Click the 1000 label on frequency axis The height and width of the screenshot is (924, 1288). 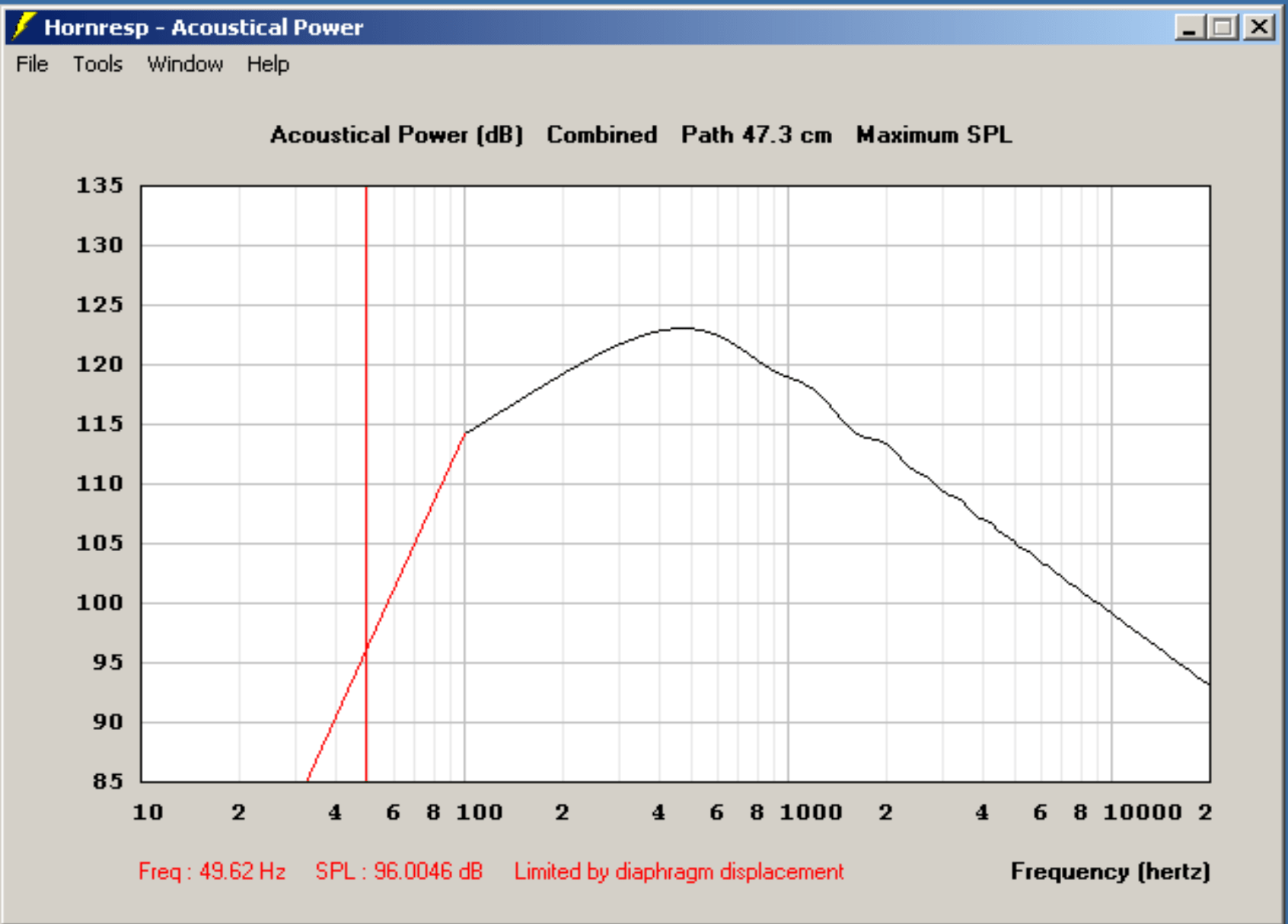click(x=811, y=812)
